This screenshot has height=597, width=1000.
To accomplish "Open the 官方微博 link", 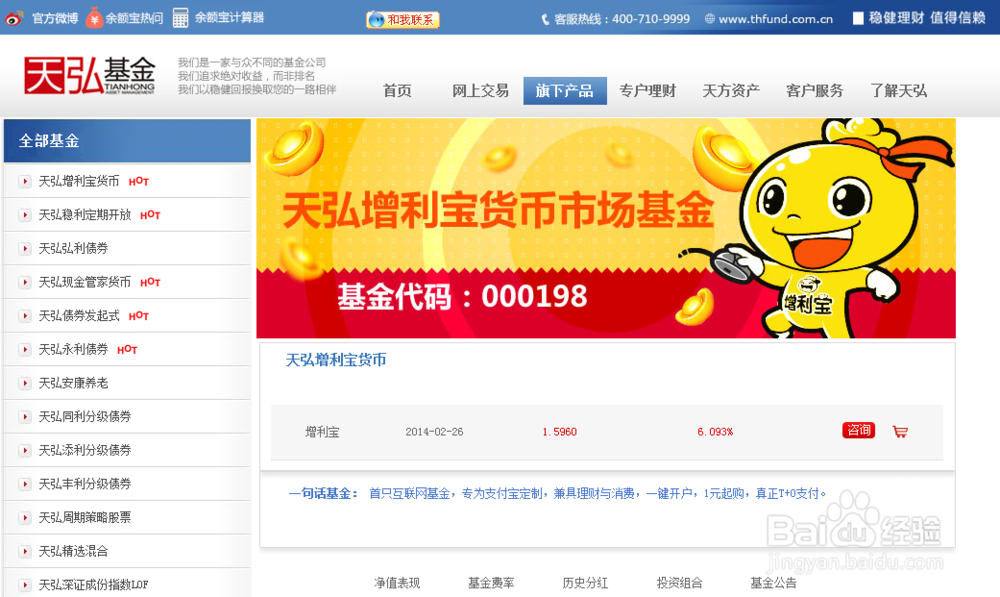I will [55, 18].
